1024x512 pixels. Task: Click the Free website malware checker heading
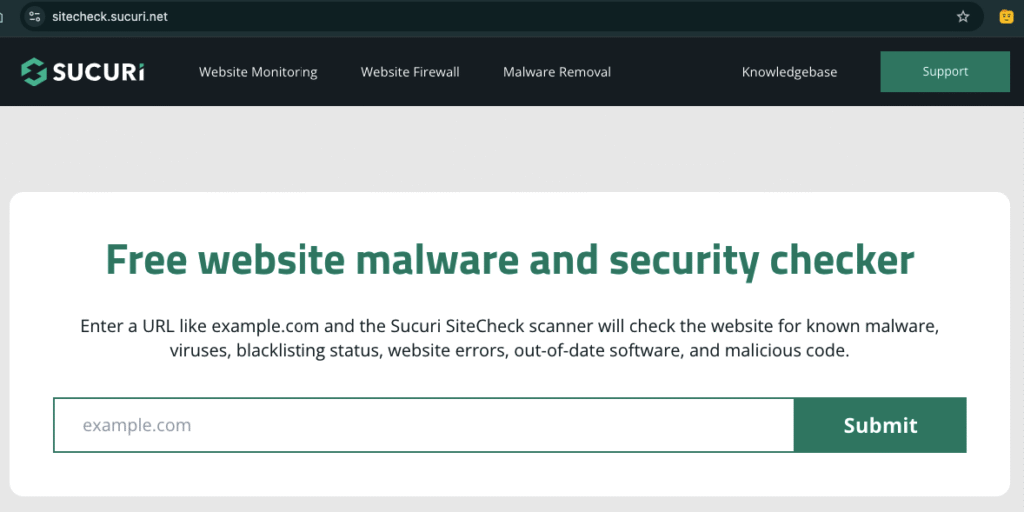coord(510,260)
